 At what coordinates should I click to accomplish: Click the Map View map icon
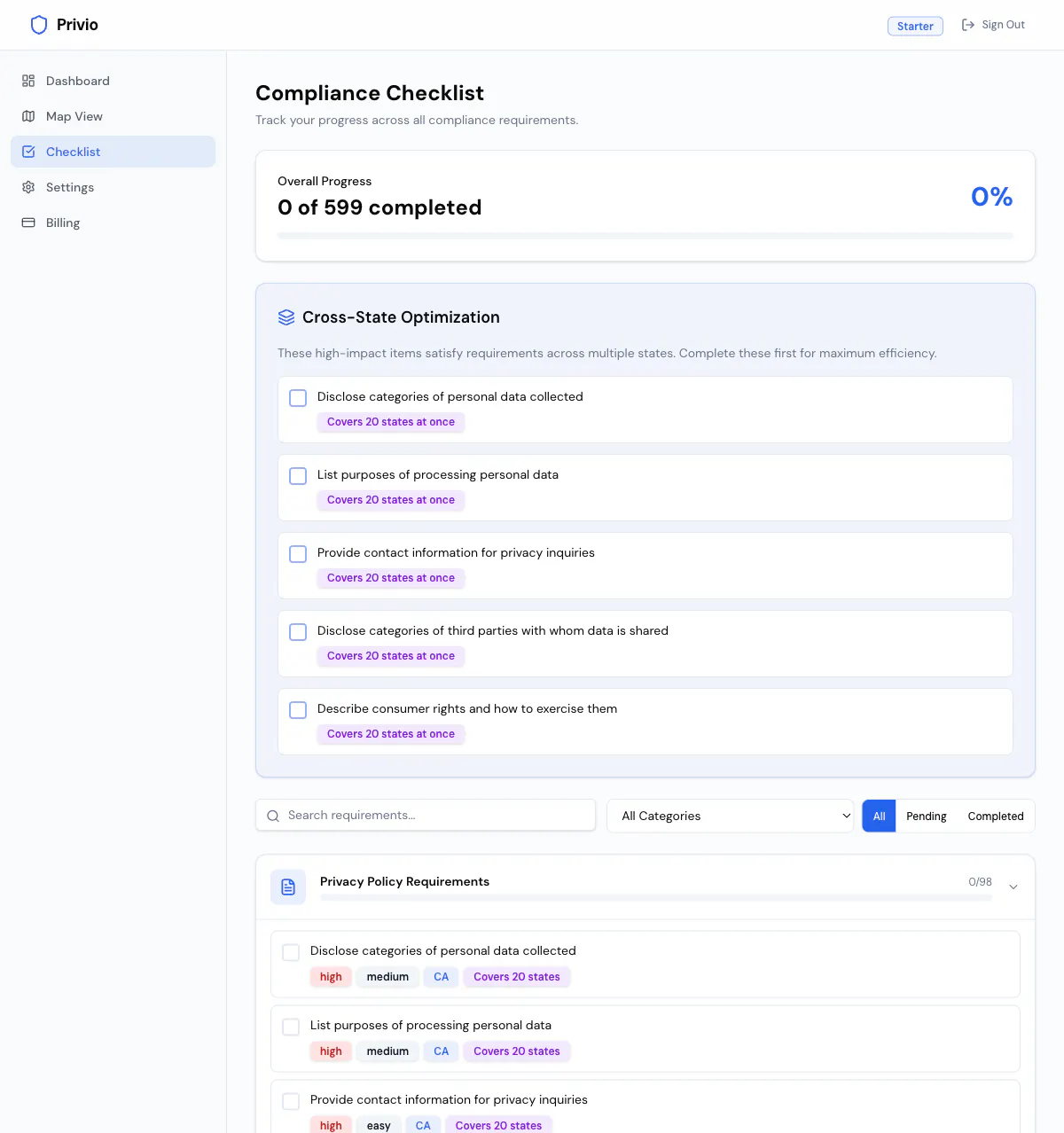click(28, 116)
